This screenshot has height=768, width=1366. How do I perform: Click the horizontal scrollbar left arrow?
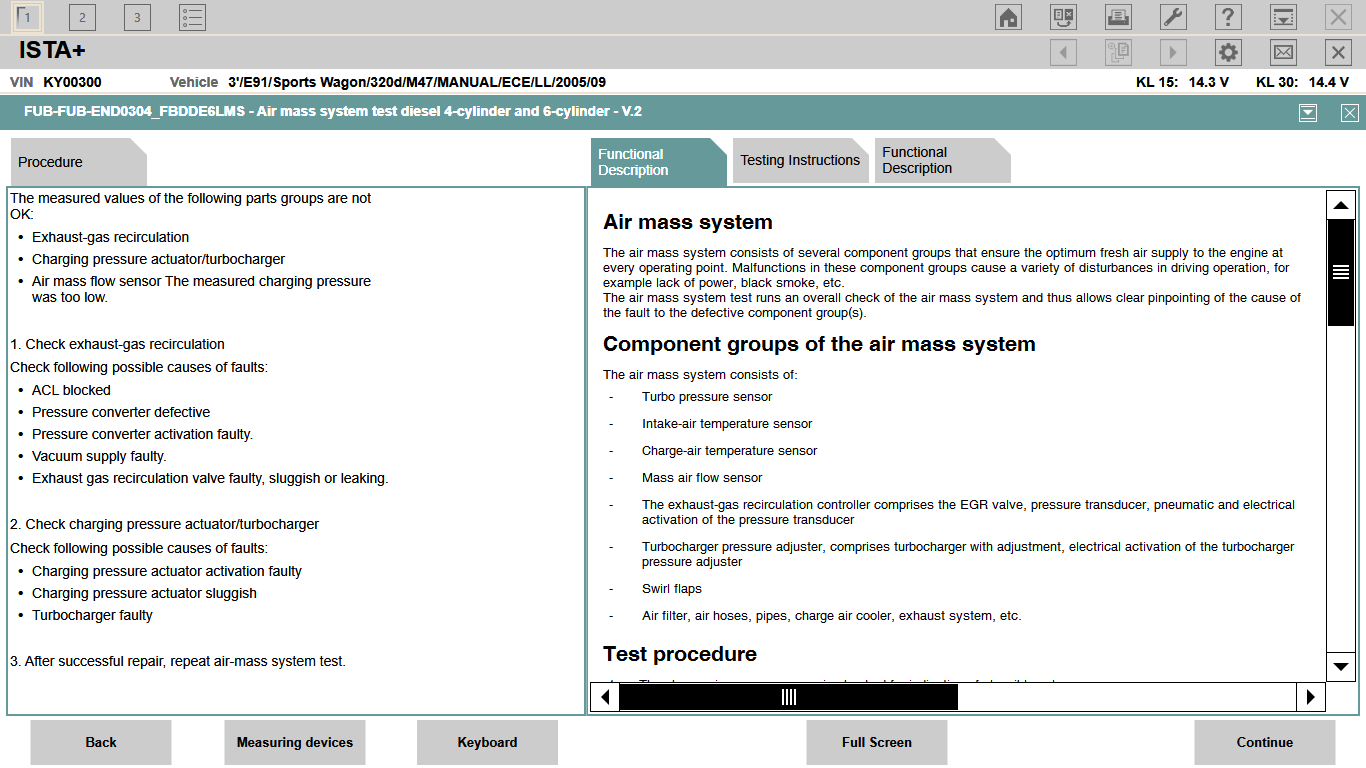coord(605,697)
